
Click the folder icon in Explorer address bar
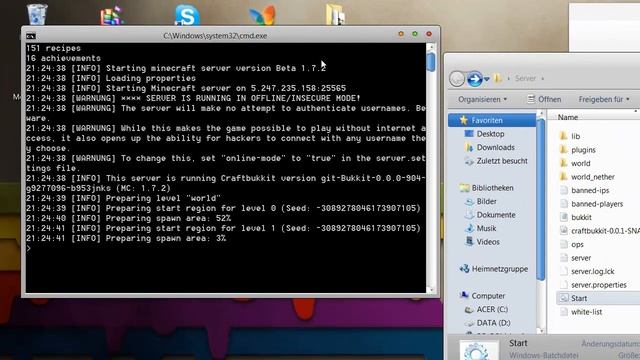pos(497,78)
